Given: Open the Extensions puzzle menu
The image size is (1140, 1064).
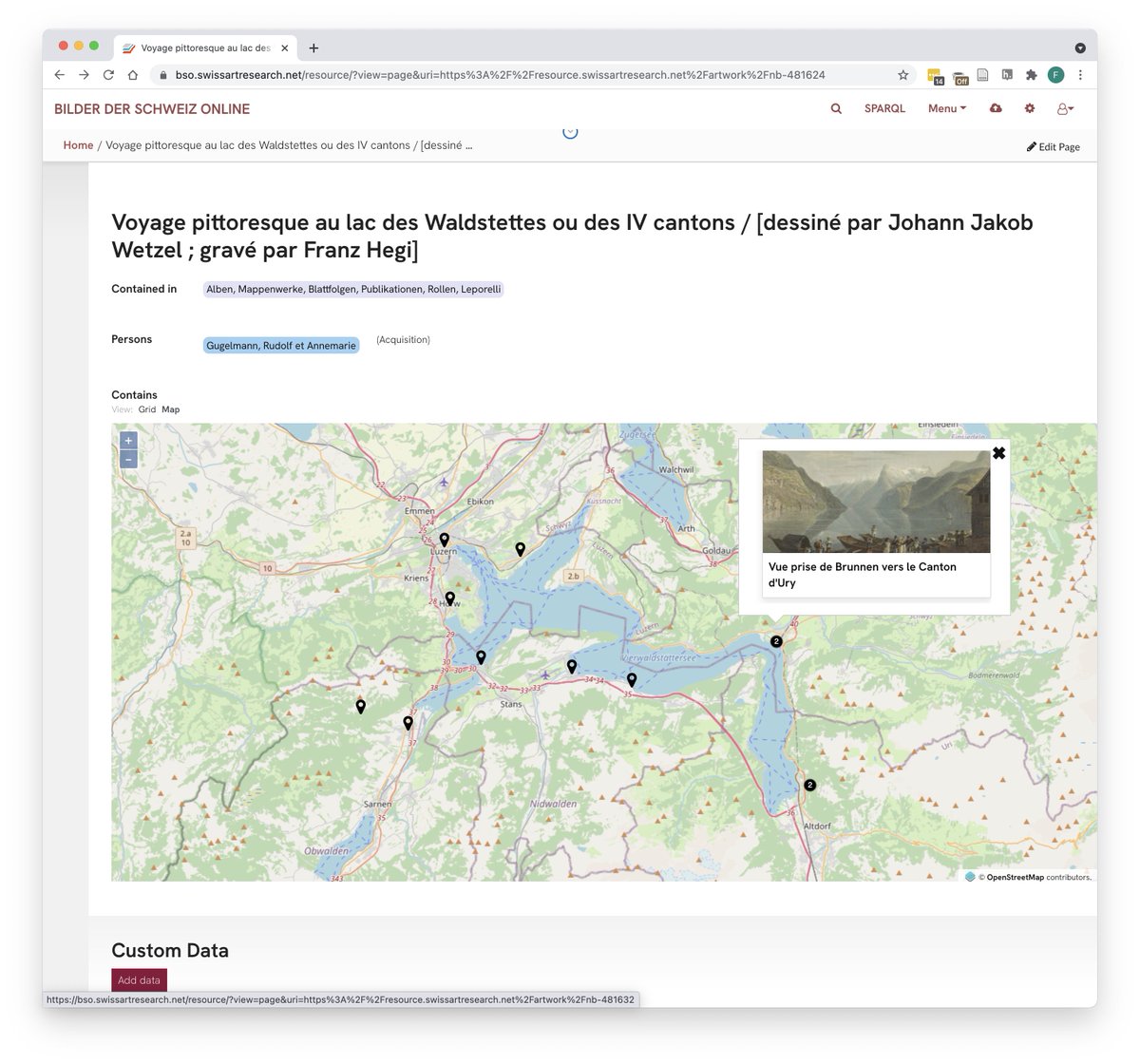Looking at the screenshot, I should tap(1032, 75).
